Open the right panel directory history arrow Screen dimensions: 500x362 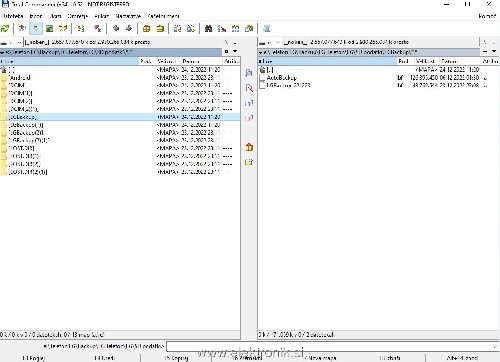pos(494,51)
